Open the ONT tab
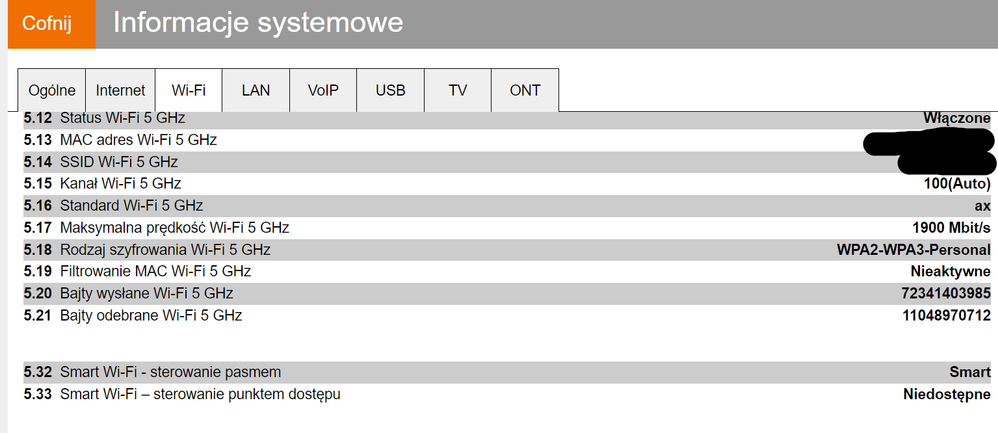998x433 pixels. [525, 90]
